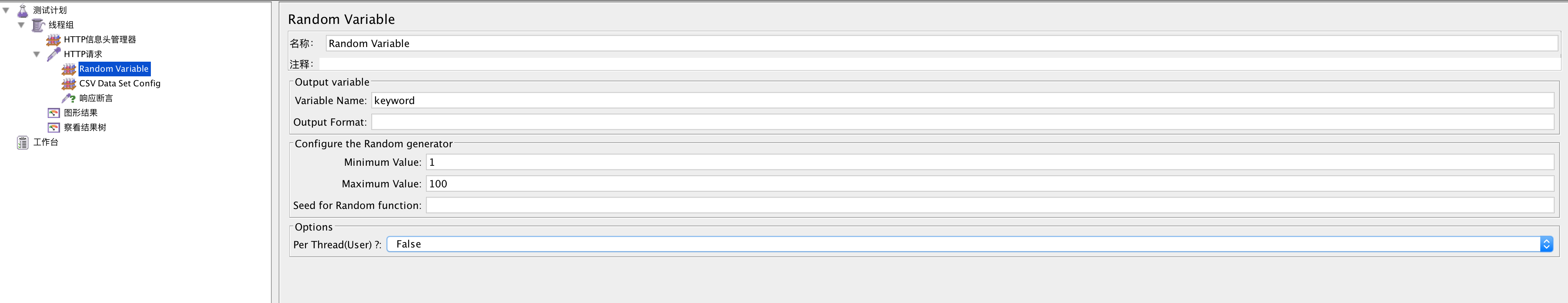Click the view results tree icon
The height and width of the screenshot is (303, 1568).
click(53, 128)
